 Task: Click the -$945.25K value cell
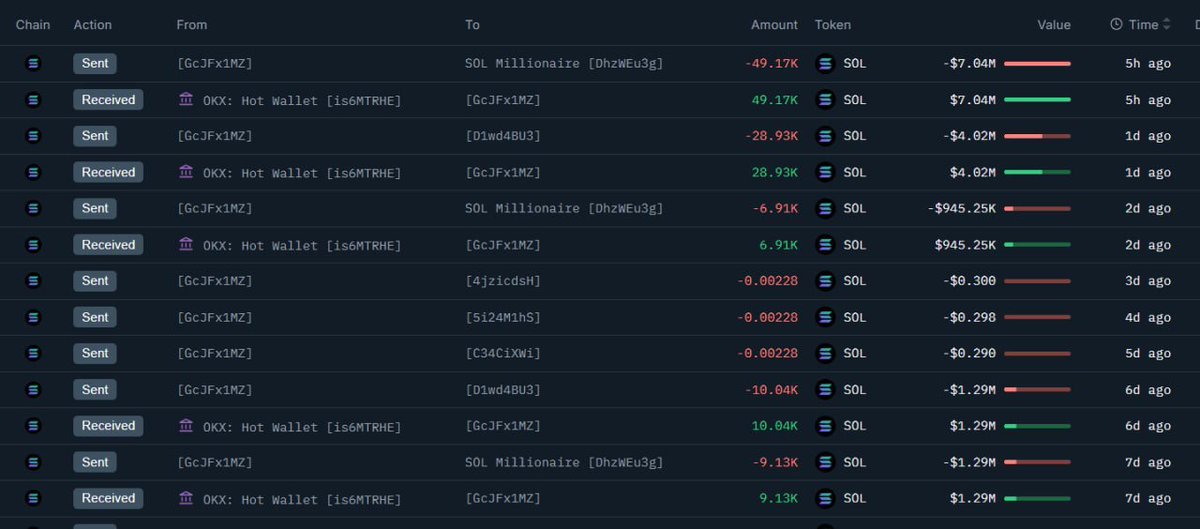(961, 208)
